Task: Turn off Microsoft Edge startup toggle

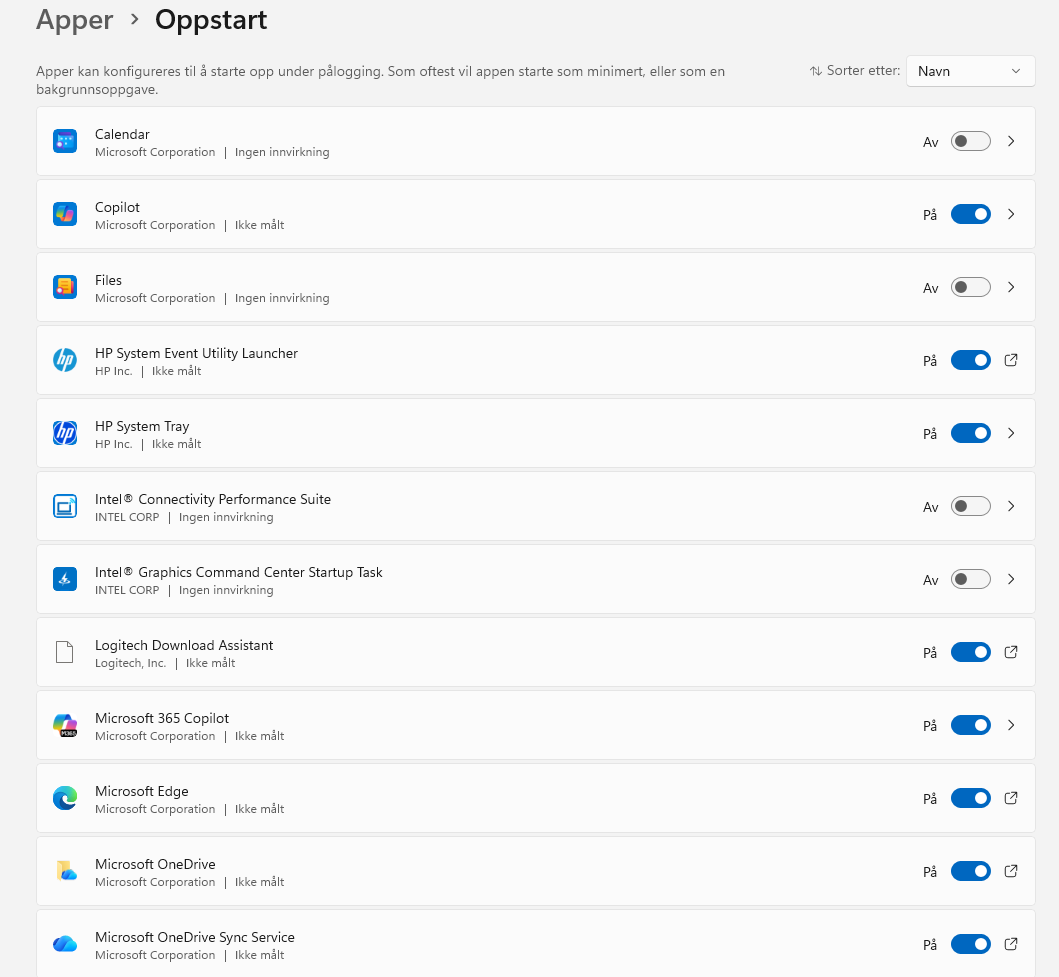Action: coord(970,798)
